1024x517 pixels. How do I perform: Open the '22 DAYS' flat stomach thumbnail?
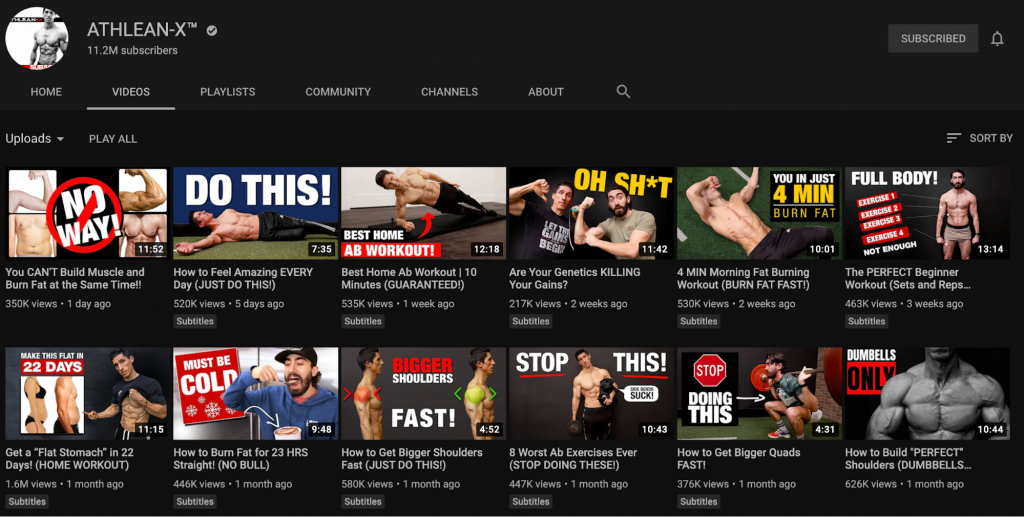tap(87, 394)
